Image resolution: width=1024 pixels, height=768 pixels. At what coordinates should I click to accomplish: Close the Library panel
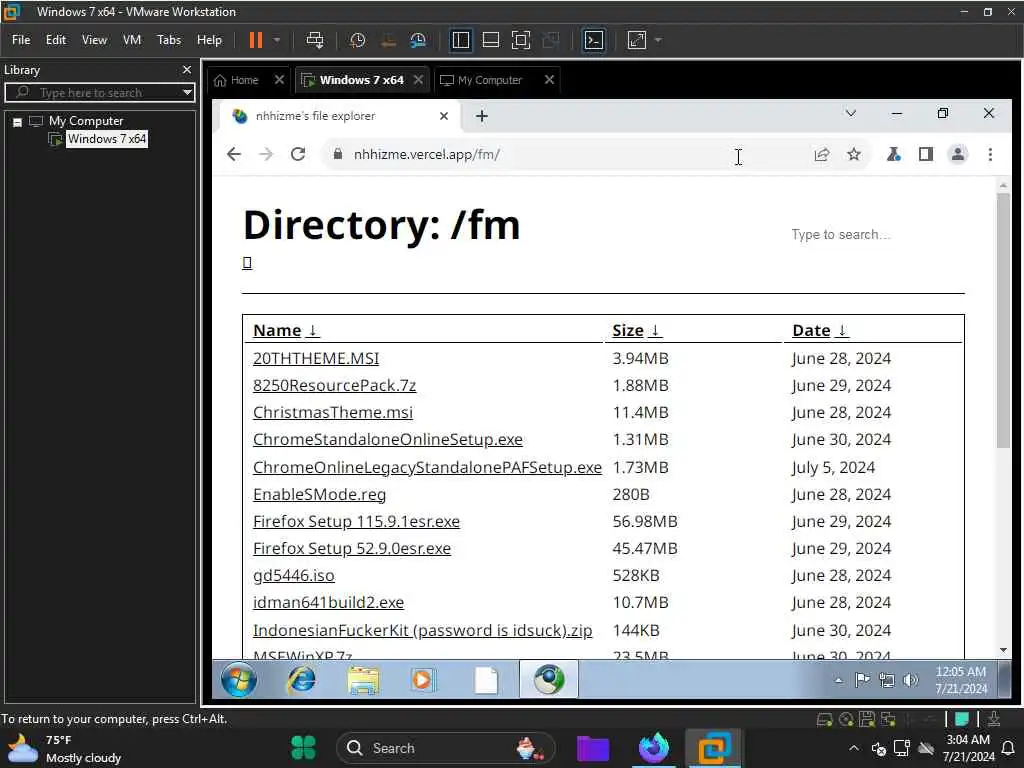187,69
